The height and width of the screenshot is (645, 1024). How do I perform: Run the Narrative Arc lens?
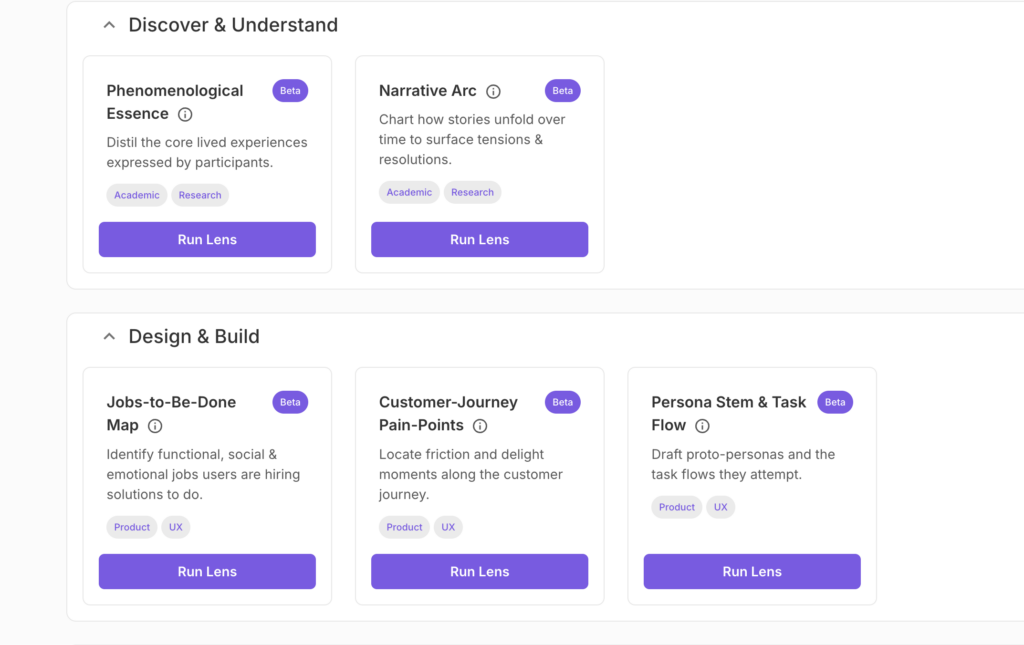point(479,240)
